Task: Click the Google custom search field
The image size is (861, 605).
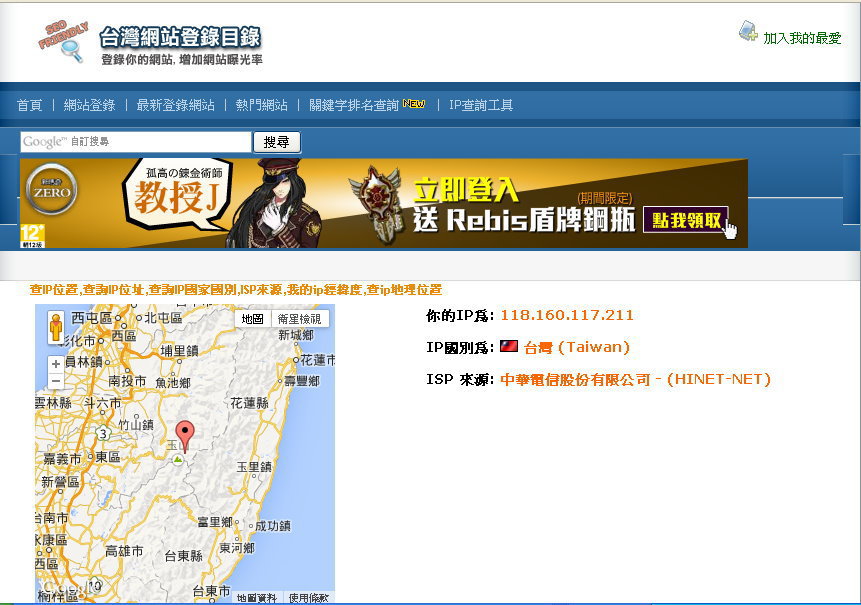Action: tap(136, 142)
